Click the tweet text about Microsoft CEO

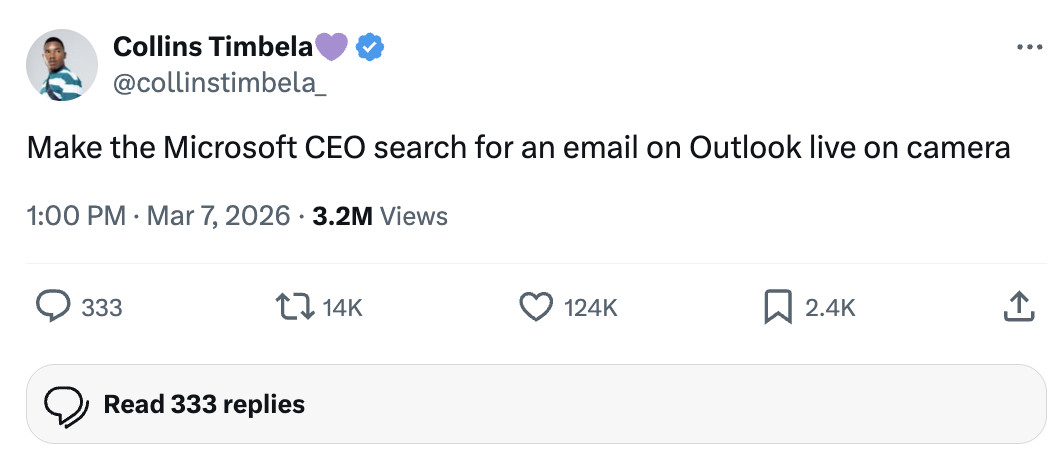tap(518, 147)
